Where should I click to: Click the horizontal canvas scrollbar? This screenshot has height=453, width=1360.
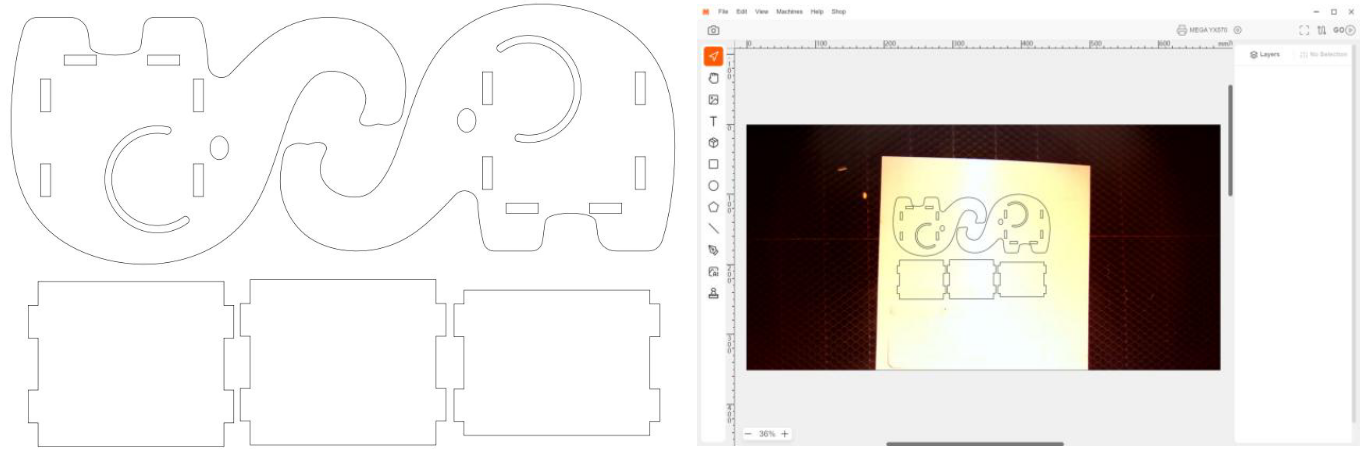(975, 443)
